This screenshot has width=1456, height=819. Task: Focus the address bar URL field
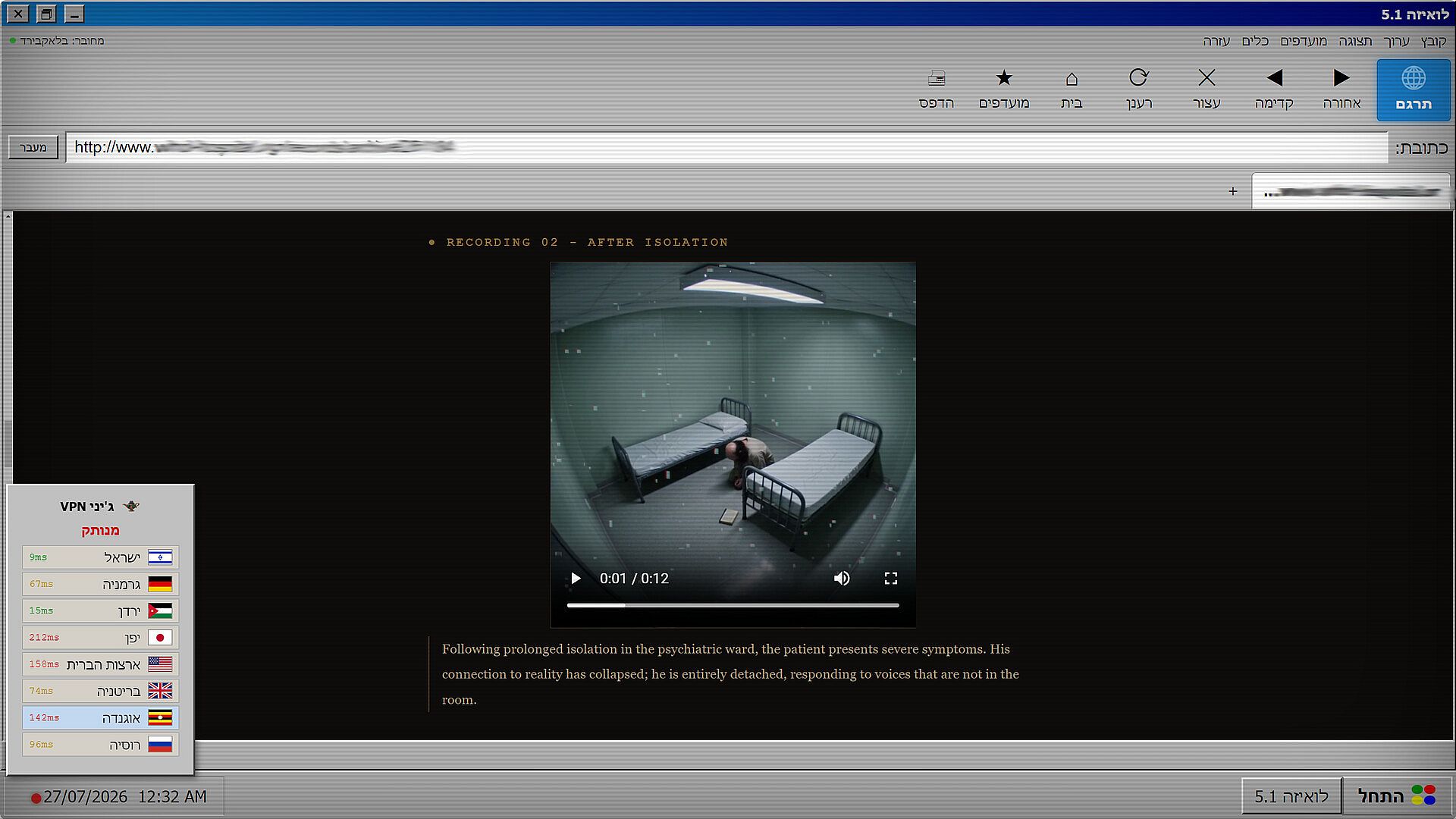[726, 147]
